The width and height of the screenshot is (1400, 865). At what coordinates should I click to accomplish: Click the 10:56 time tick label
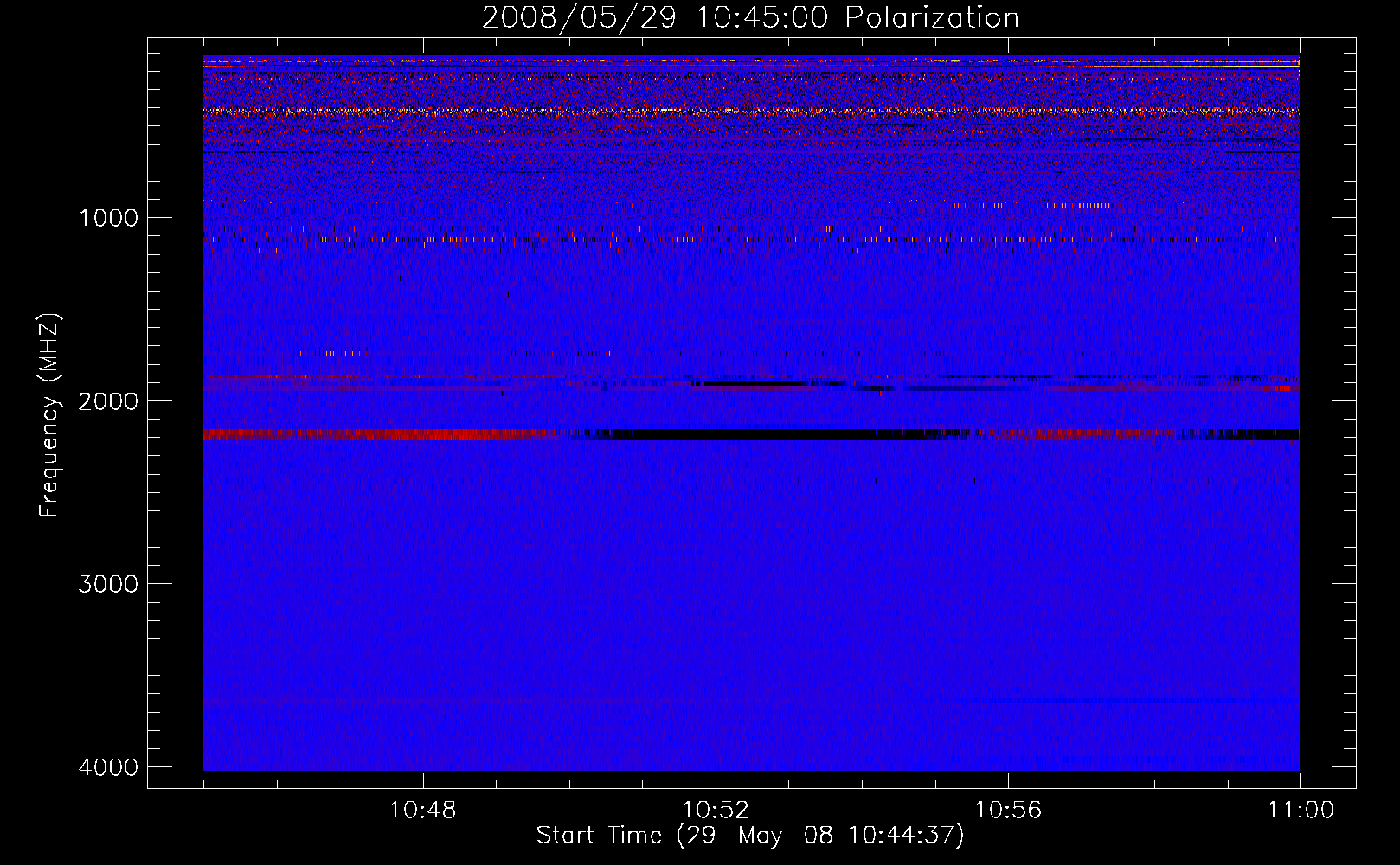[1008, 811]
